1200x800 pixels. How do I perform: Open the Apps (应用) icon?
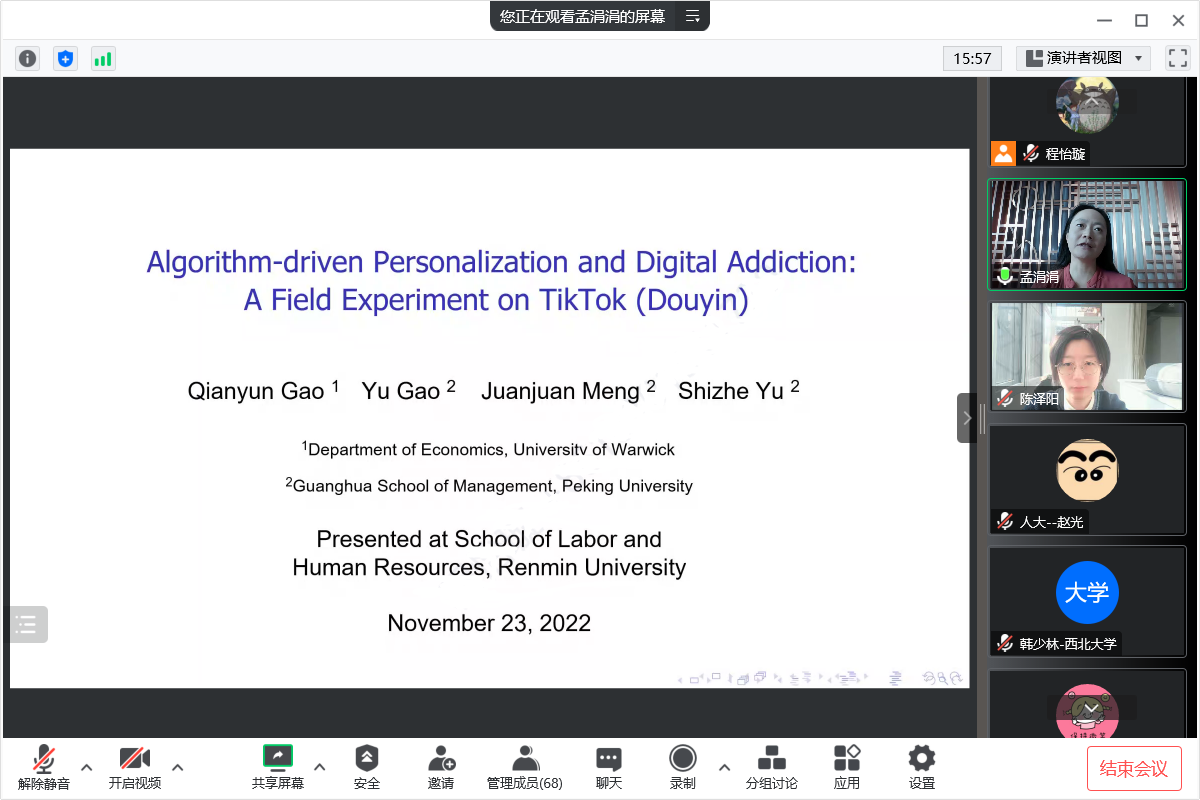pyautogui.click(x=847, y=766)
